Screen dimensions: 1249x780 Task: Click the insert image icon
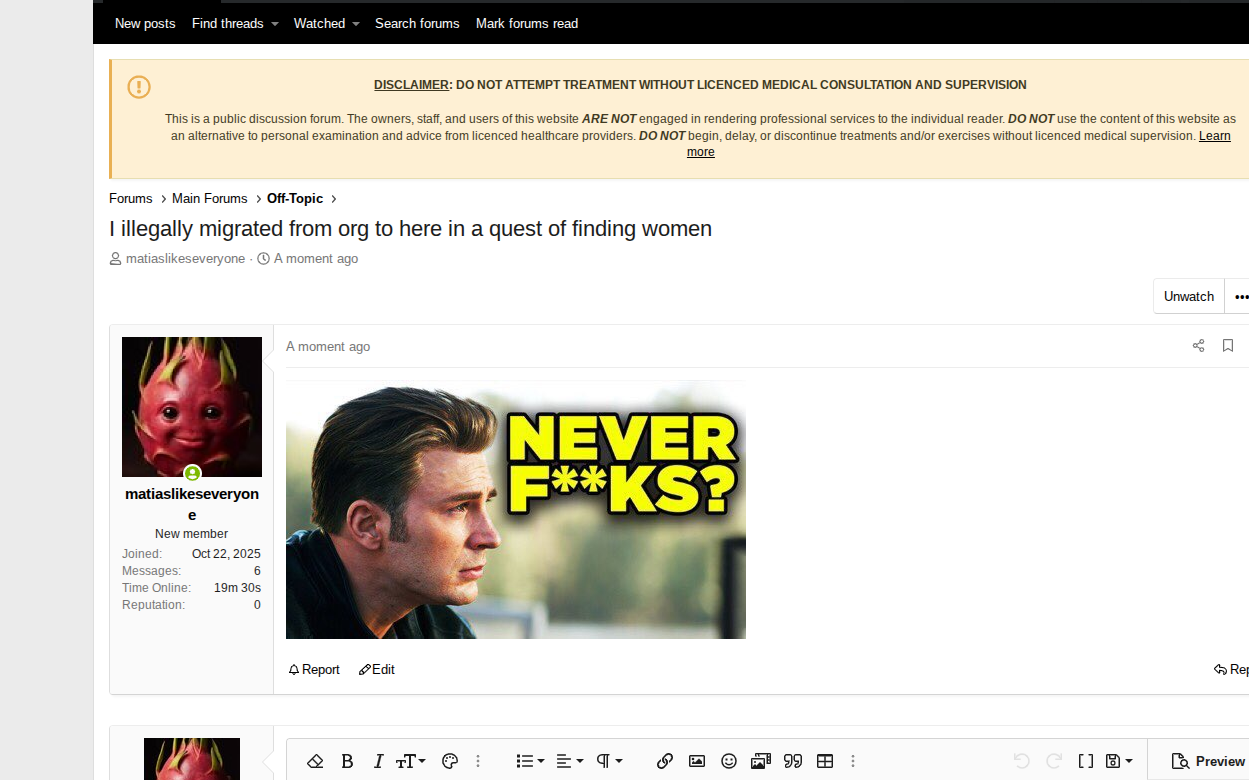point(697,761)
